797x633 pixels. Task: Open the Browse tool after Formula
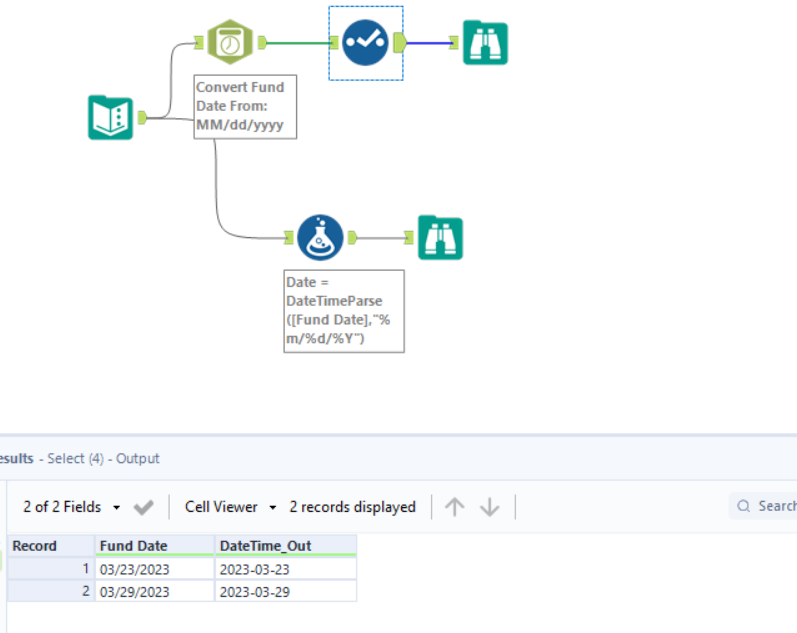[440, 237]
